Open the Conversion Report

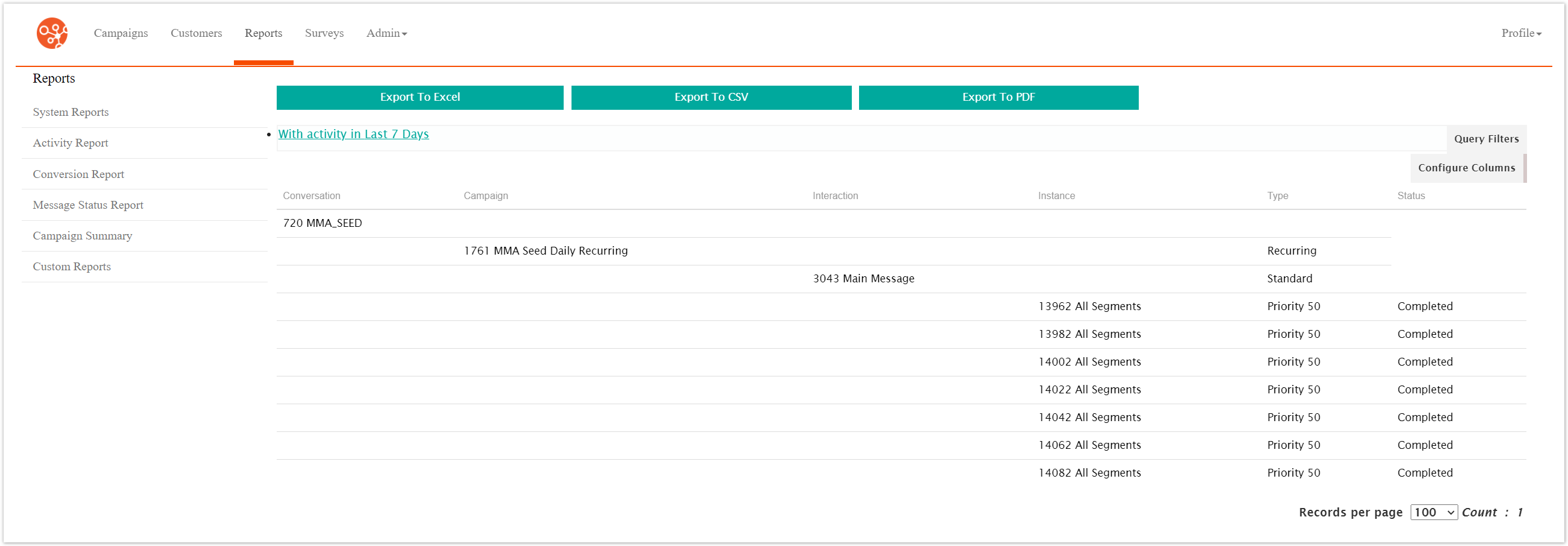pyautogui.click(x=78, y=174)
